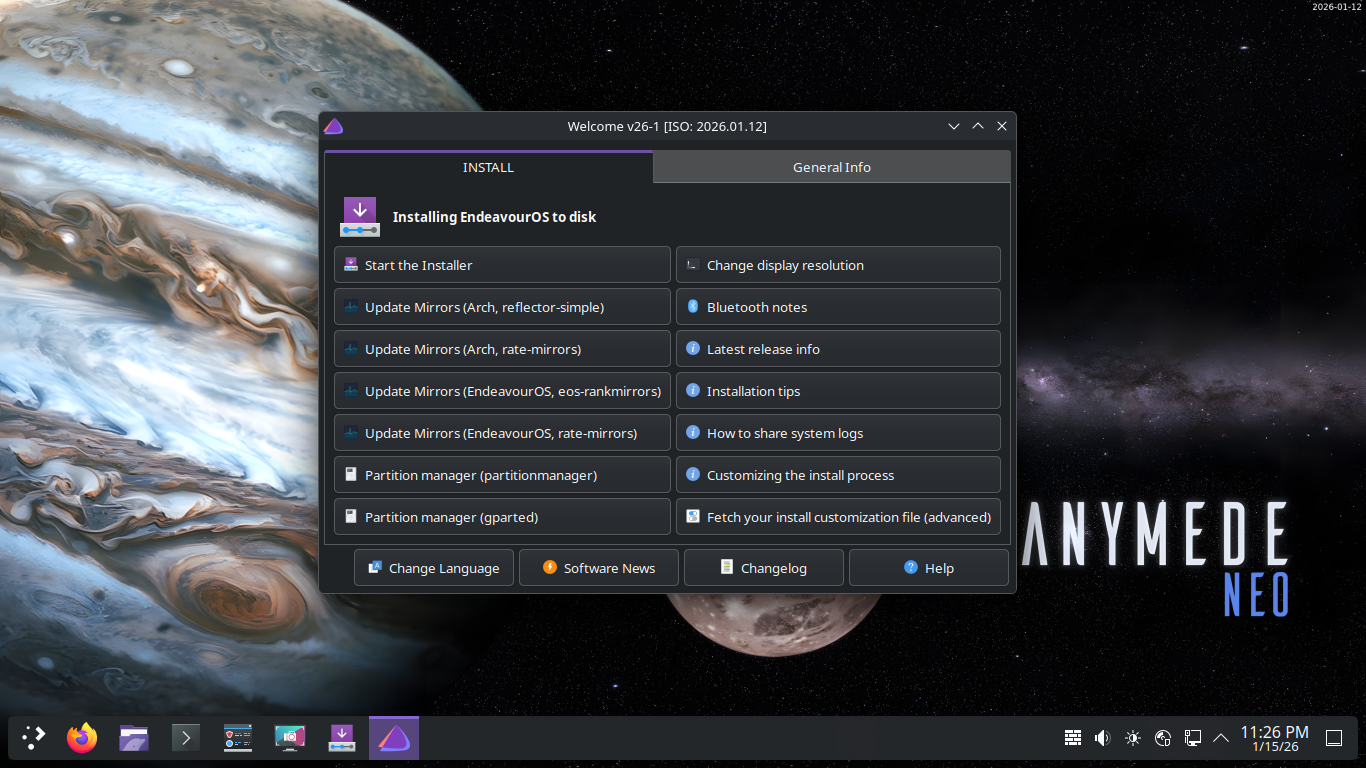Select the Welcome app entry in the taskbar
Image resolution: width=1366 pixels, height=768 pixels.
(x=394, y=738)
